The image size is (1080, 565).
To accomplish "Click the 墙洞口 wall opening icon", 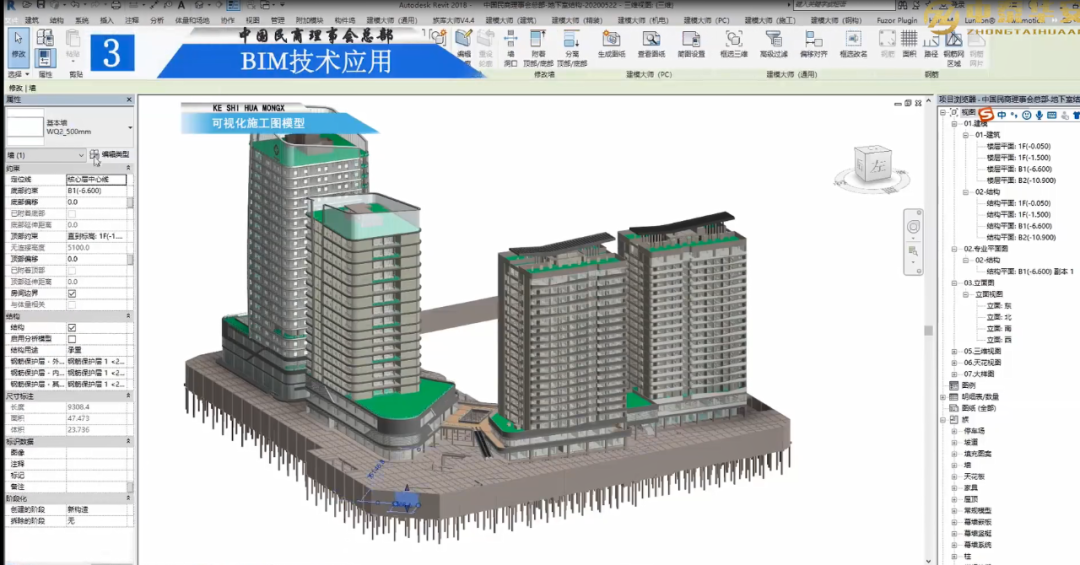I will click(x=511, y=44).
